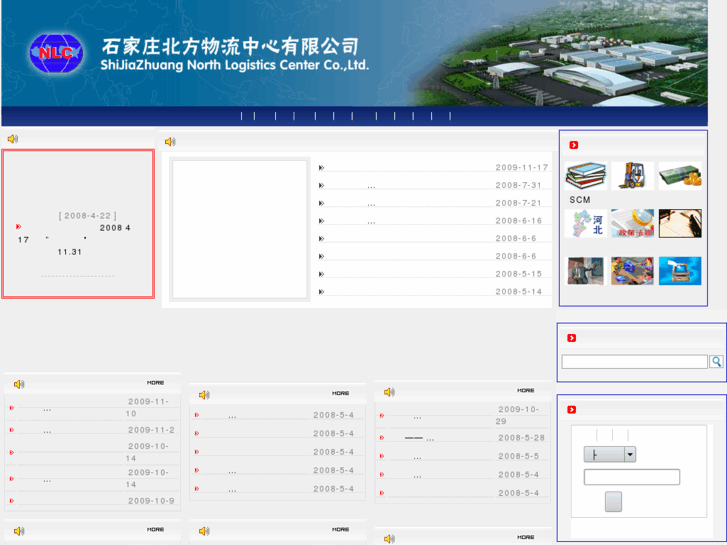Click the red arrow icon above the thumbnails grid
Viewport: 727px width, 545px height.
tap(574, 145)
